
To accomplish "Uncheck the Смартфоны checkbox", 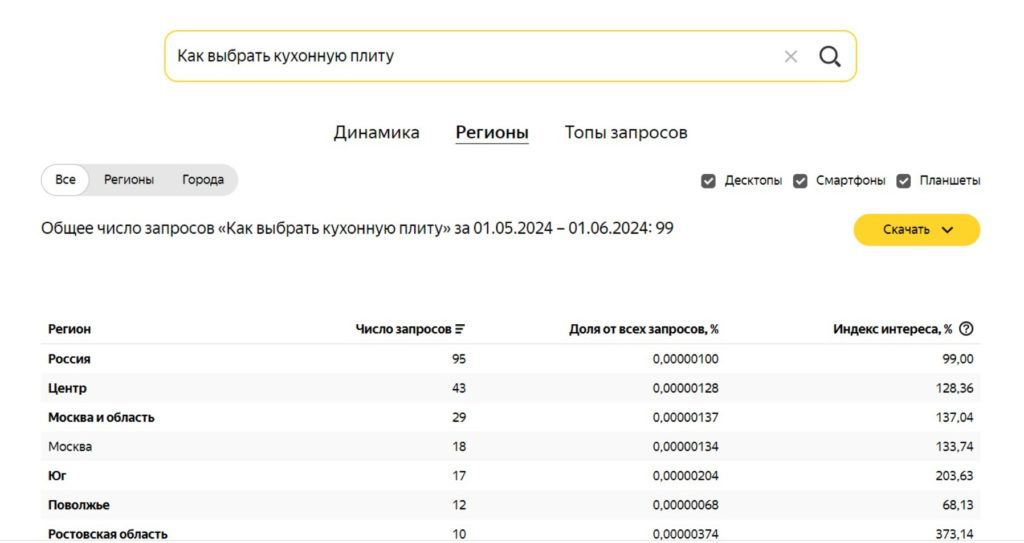I will coord(800,181).
